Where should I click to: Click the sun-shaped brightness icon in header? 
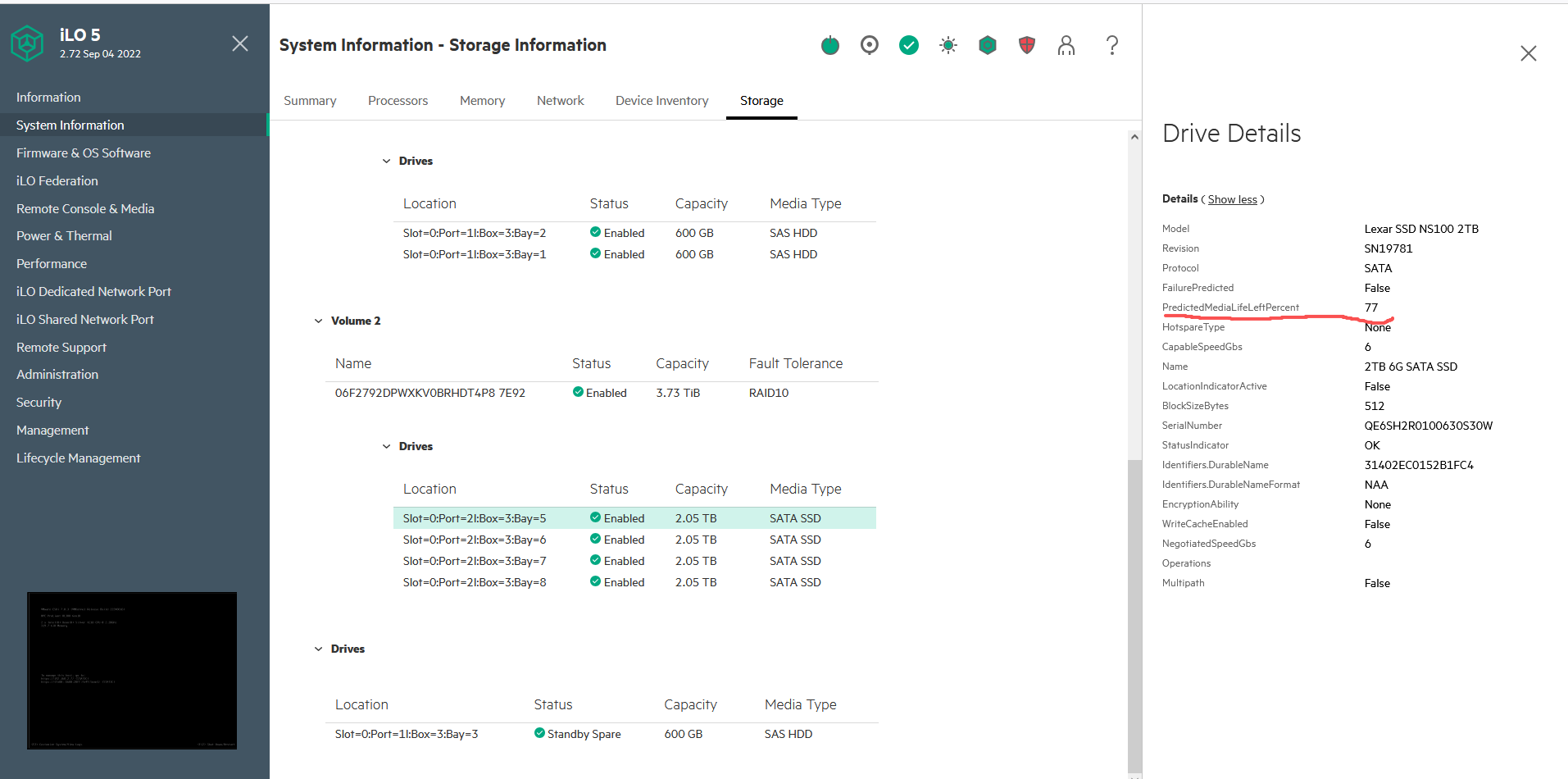[x=948, y=45]
